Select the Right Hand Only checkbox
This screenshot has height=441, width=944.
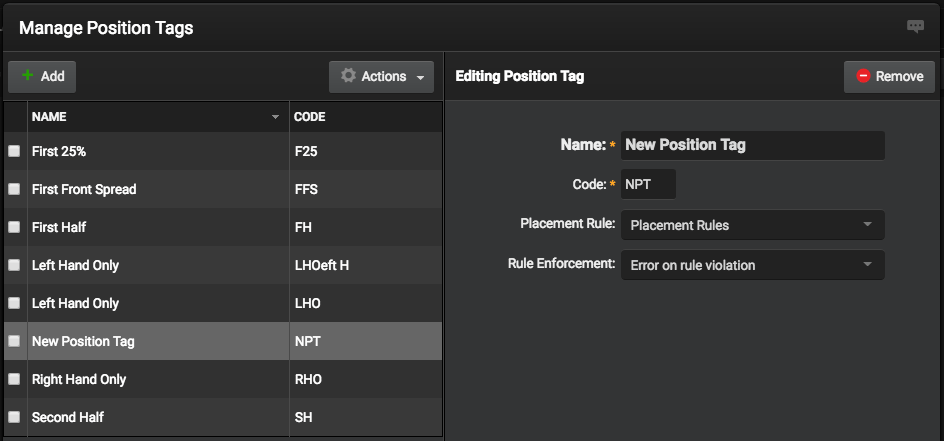coord(14,379)
